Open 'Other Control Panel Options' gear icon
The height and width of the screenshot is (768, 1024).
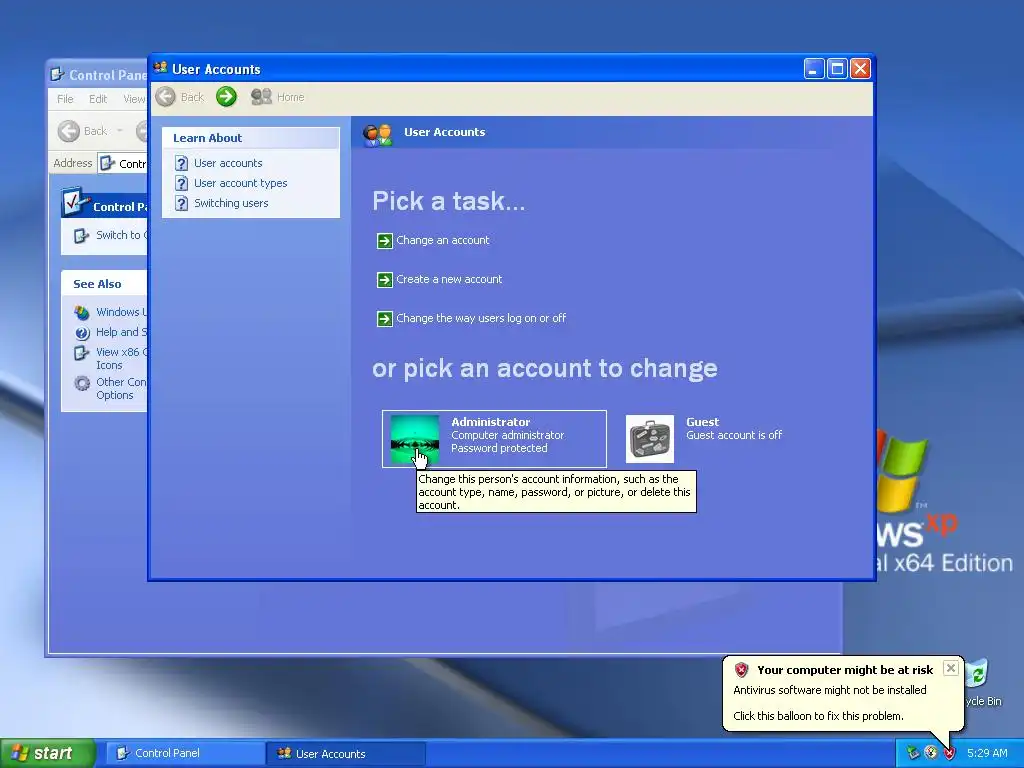pos(82,383)
